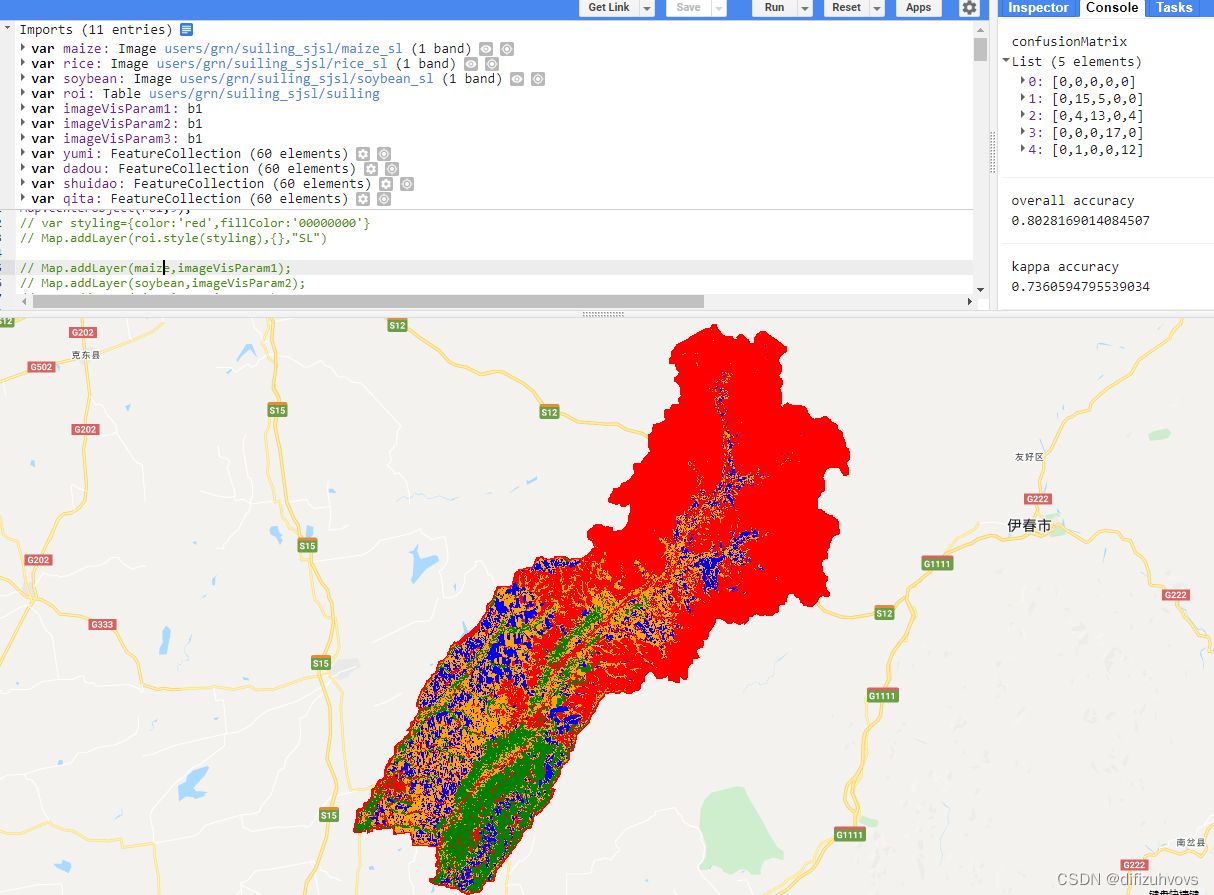Click target icon on dadou collection
1214x895 pixels.
click(x=392, y=169)
